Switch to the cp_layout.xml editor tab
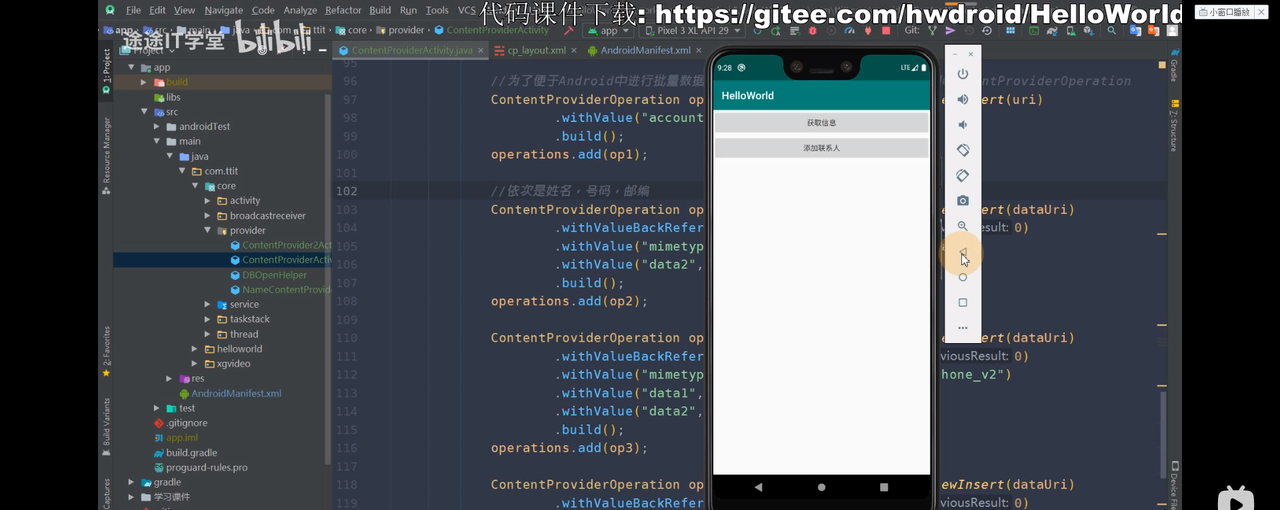1280x510 pixels. pos(536,50)
